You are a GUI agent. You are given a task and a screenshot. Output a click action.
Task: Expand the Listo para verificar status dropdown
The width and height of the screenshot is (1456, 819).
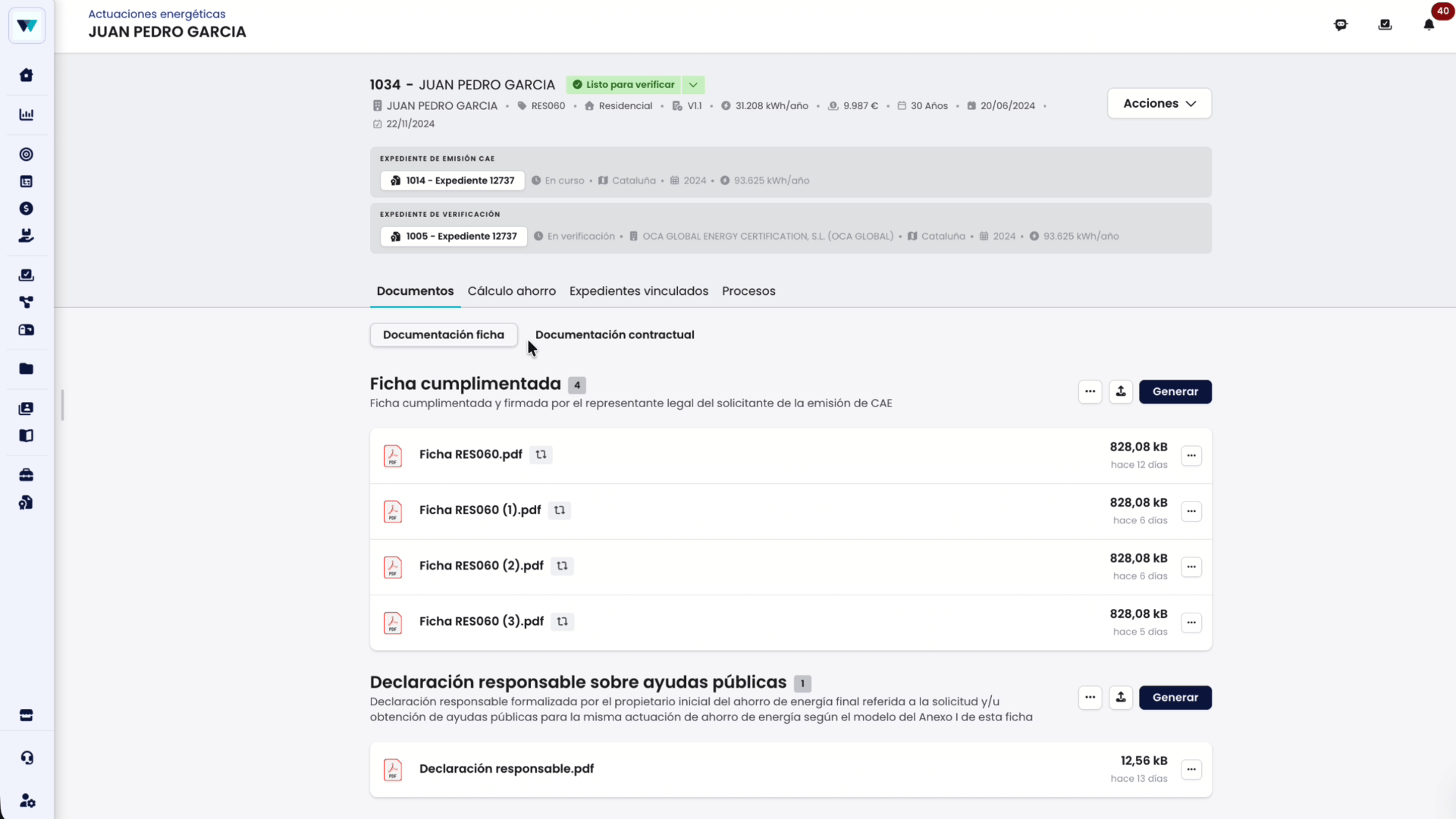(x=693, y=85)
